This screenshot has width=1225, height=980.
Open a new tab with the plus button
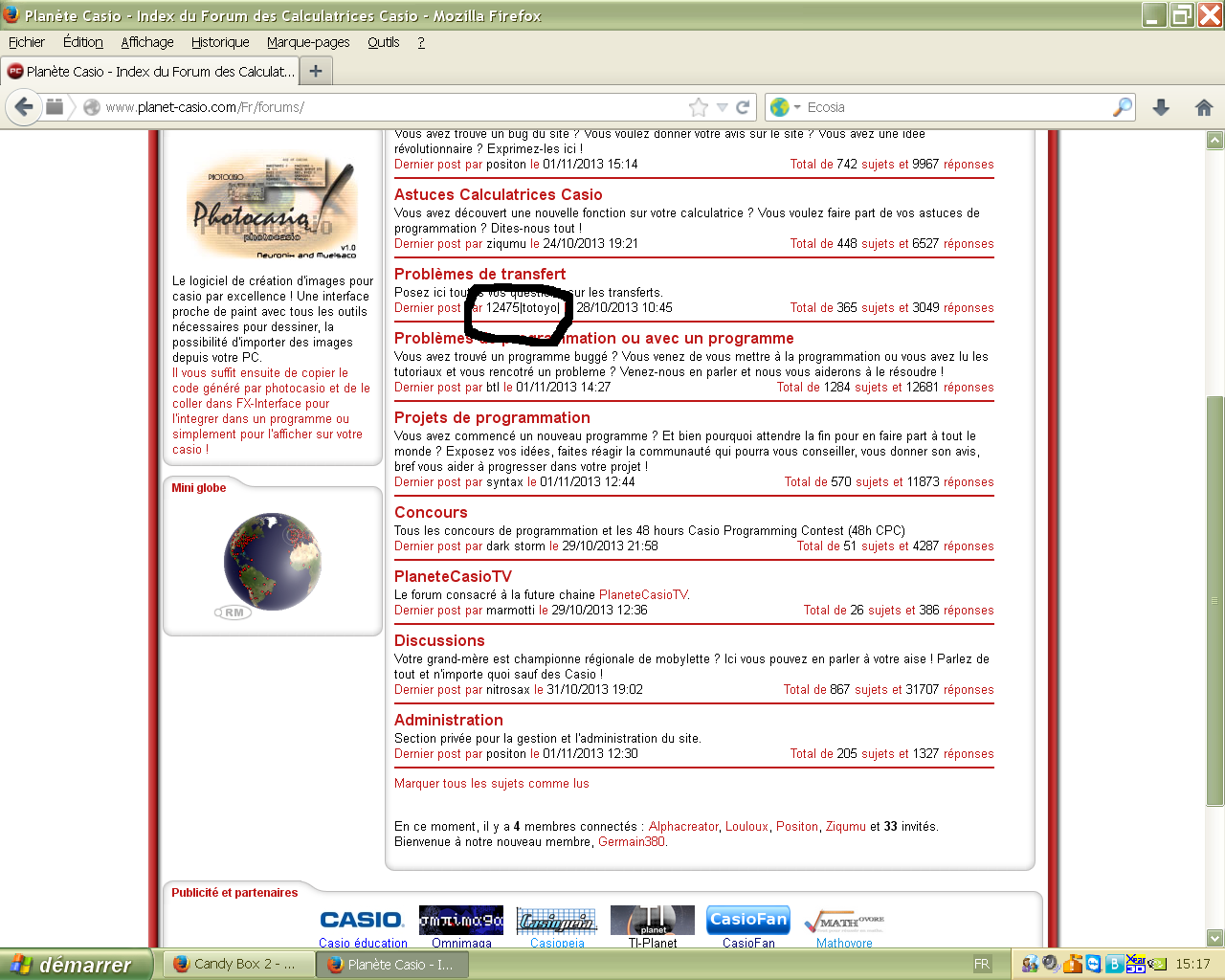(x=316, y=71)
